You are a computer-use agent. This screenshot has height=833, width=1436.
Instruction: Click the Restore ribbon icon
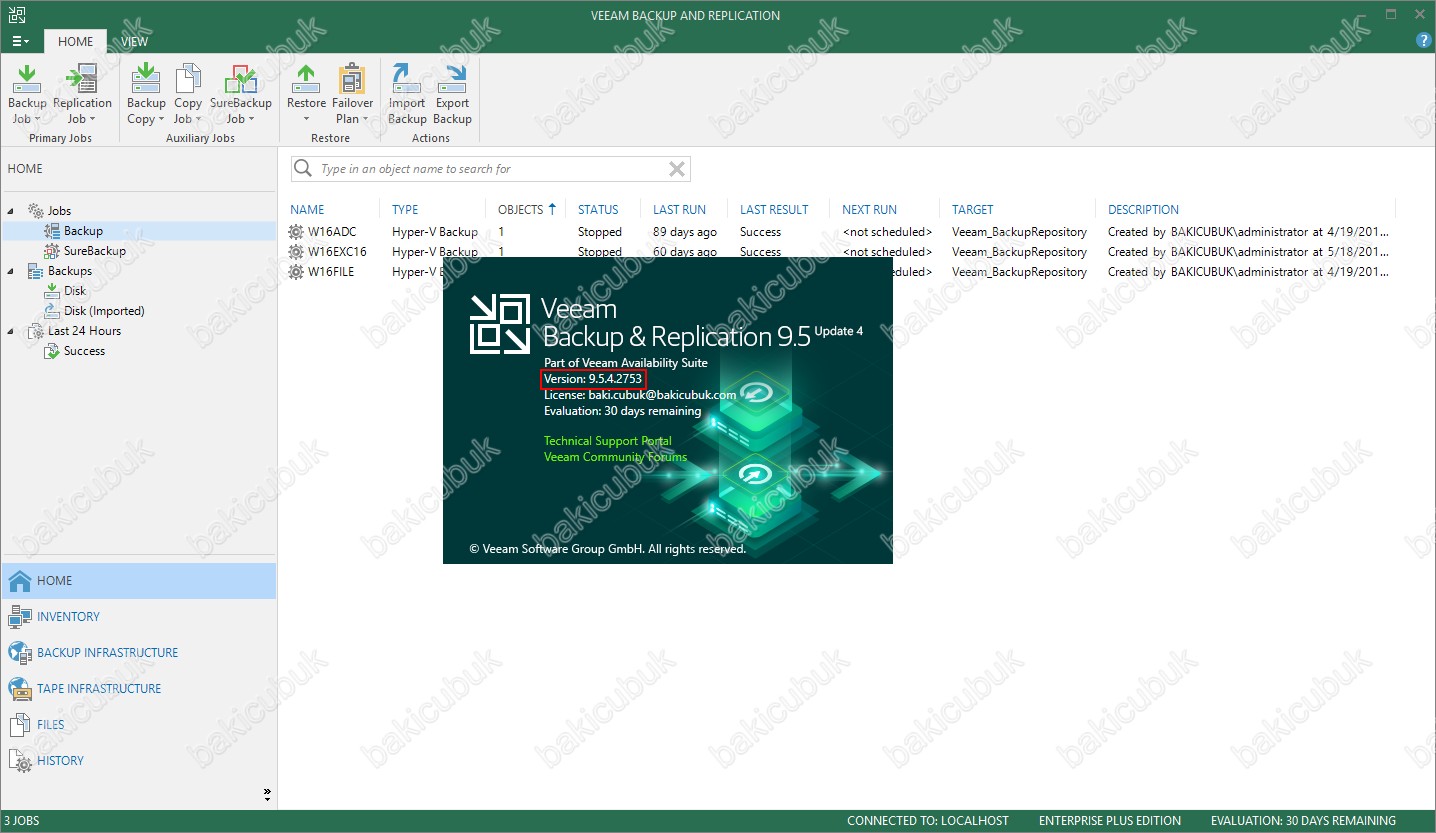pos(306,78)
